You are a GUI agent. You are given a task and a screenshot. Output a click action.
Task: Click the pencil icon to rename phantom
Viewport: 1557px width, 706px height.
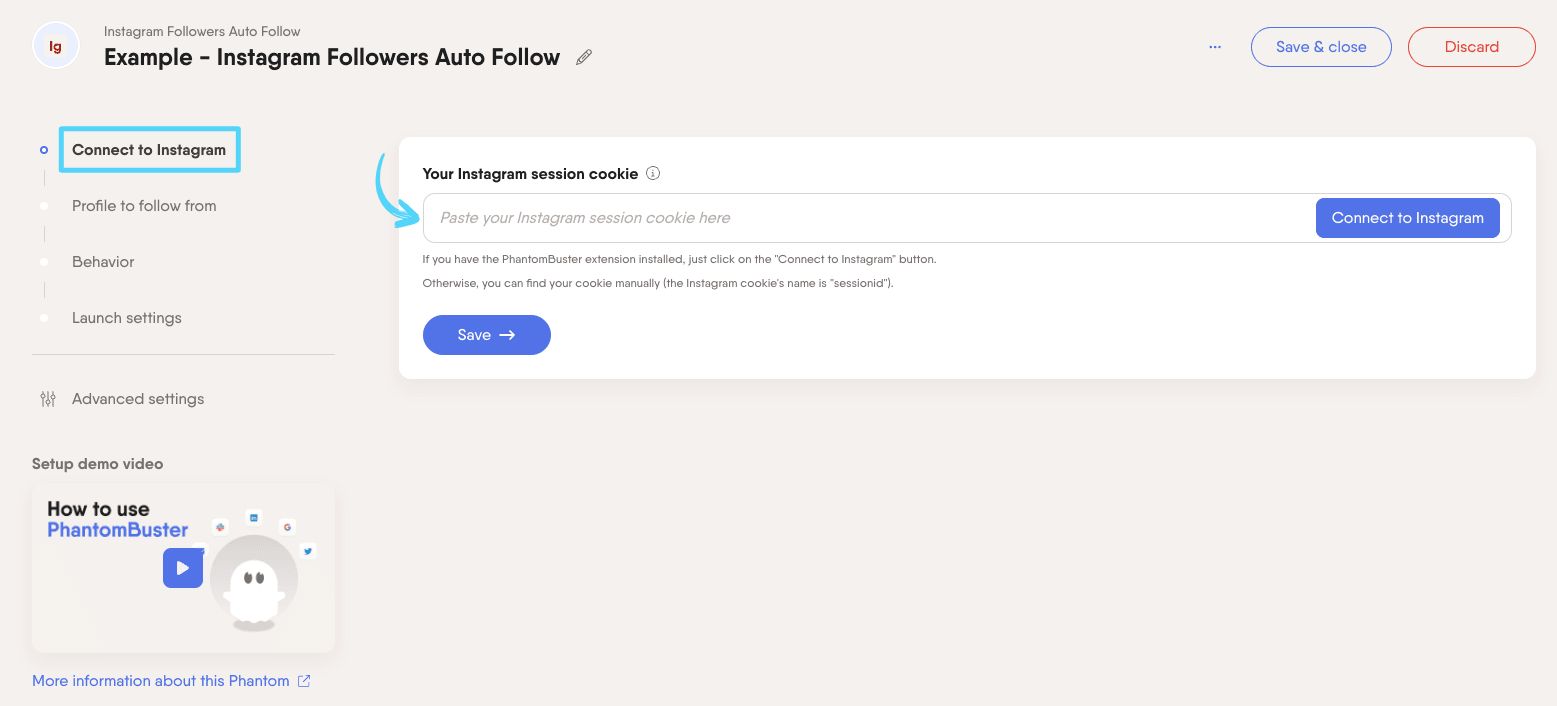click(584, 58)
